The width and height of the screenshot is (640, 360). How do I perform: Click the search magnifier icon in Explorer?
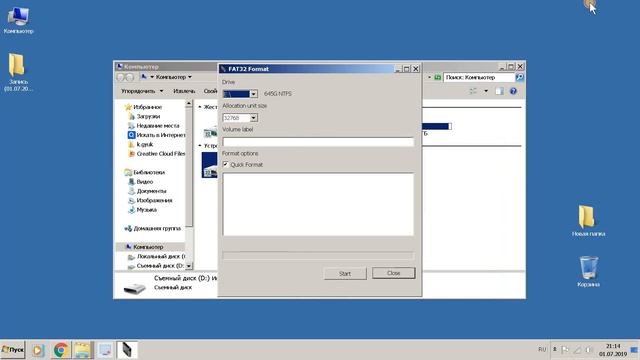[519, 77]
